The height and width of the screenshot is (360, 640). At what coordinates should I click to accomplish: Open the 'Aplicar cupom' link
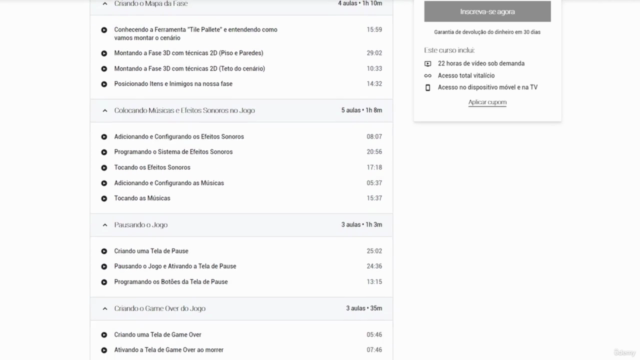(487, 102)
